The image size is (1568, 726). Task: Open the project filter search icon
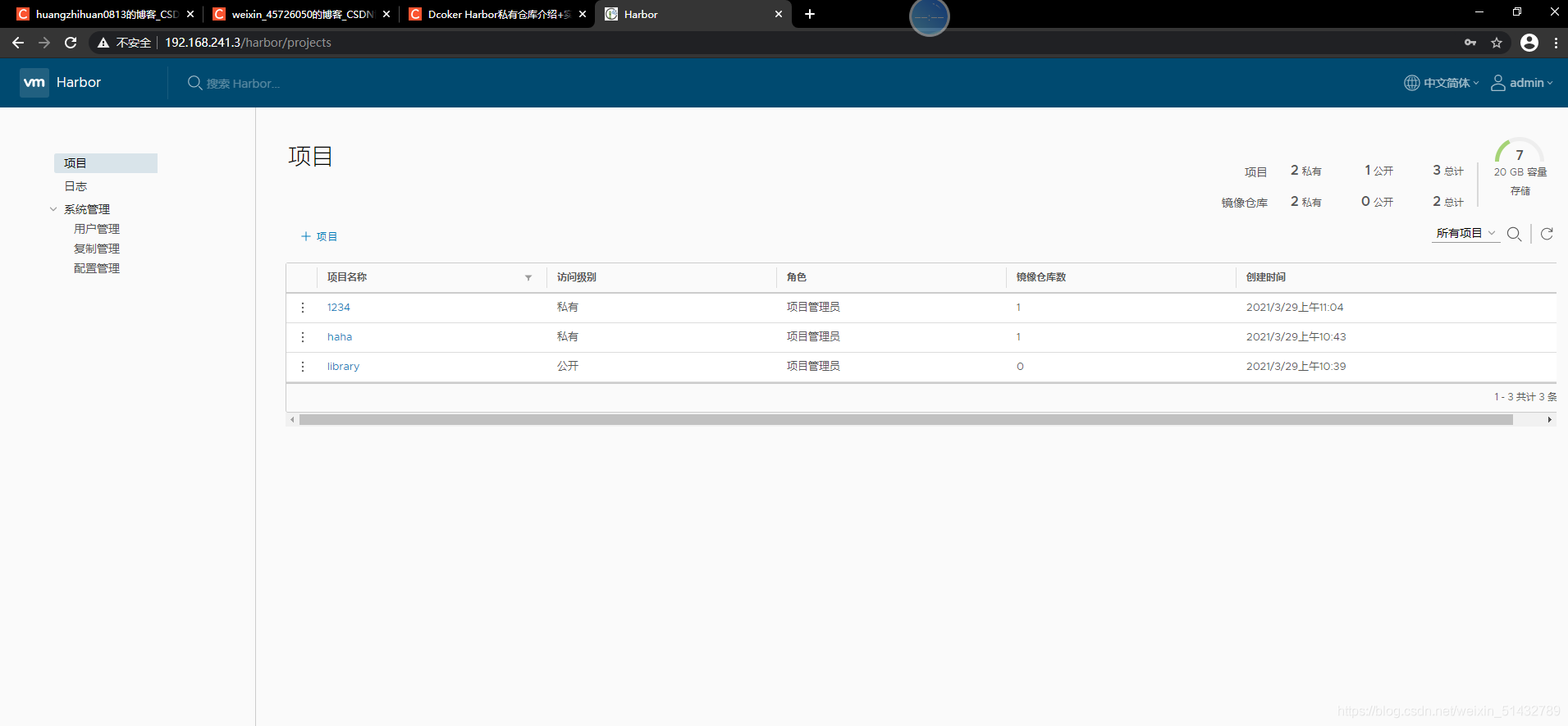[x=1515, y=234]
